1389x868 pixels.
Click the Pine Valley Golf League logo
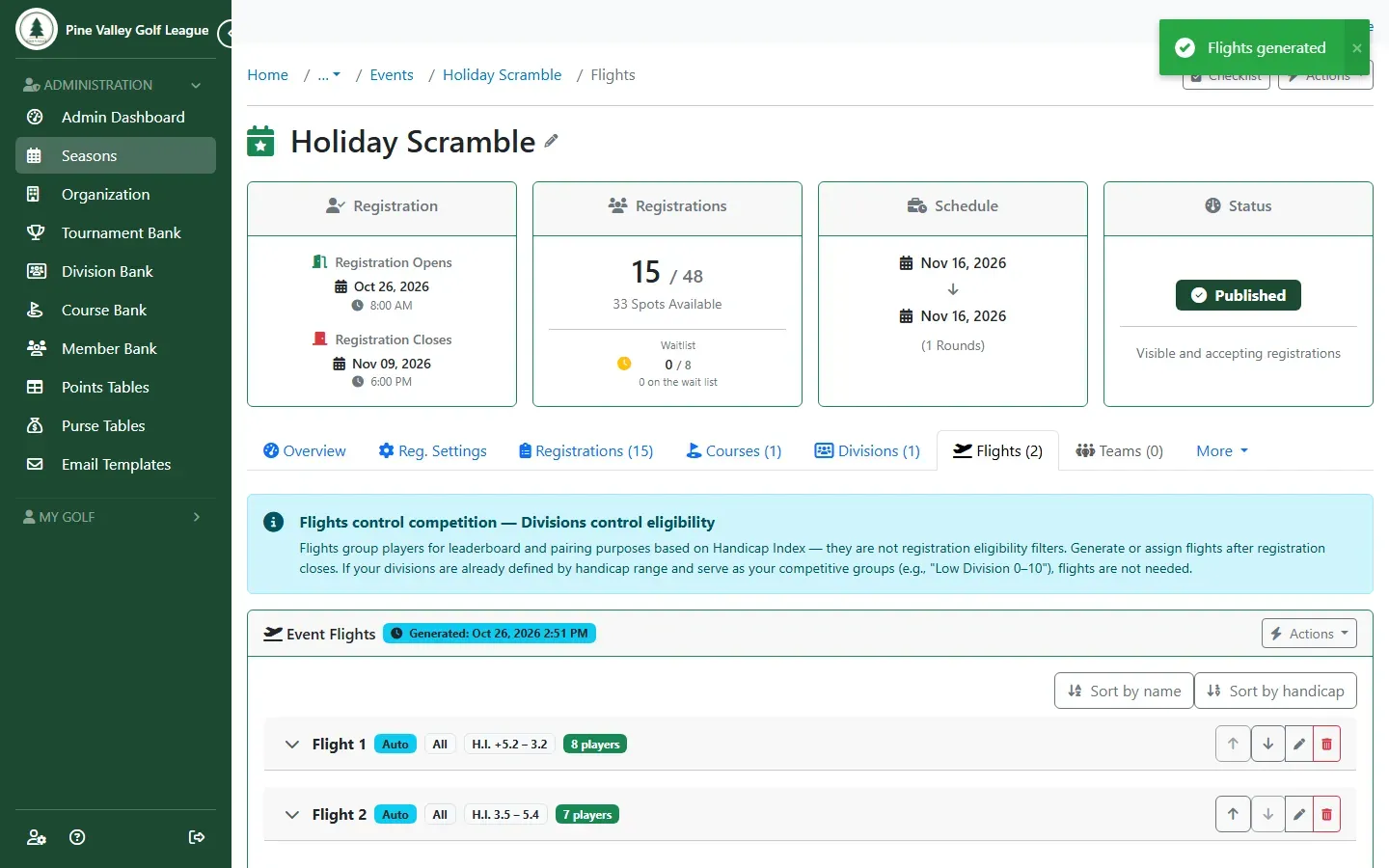point(37,30)
